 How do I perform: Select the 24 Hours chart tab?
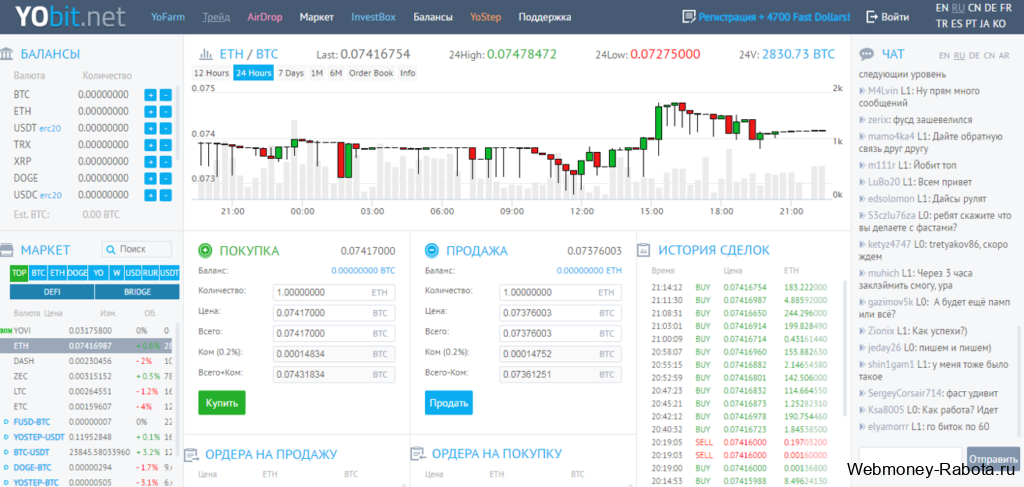pyautogui.click(x=253, y=73)
